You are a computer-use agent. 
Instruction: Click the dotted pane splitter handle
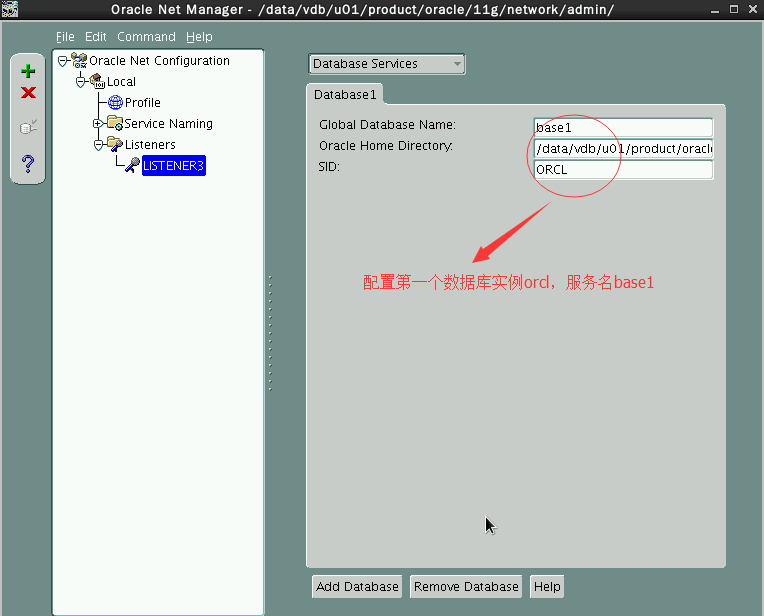pos(270,333)
